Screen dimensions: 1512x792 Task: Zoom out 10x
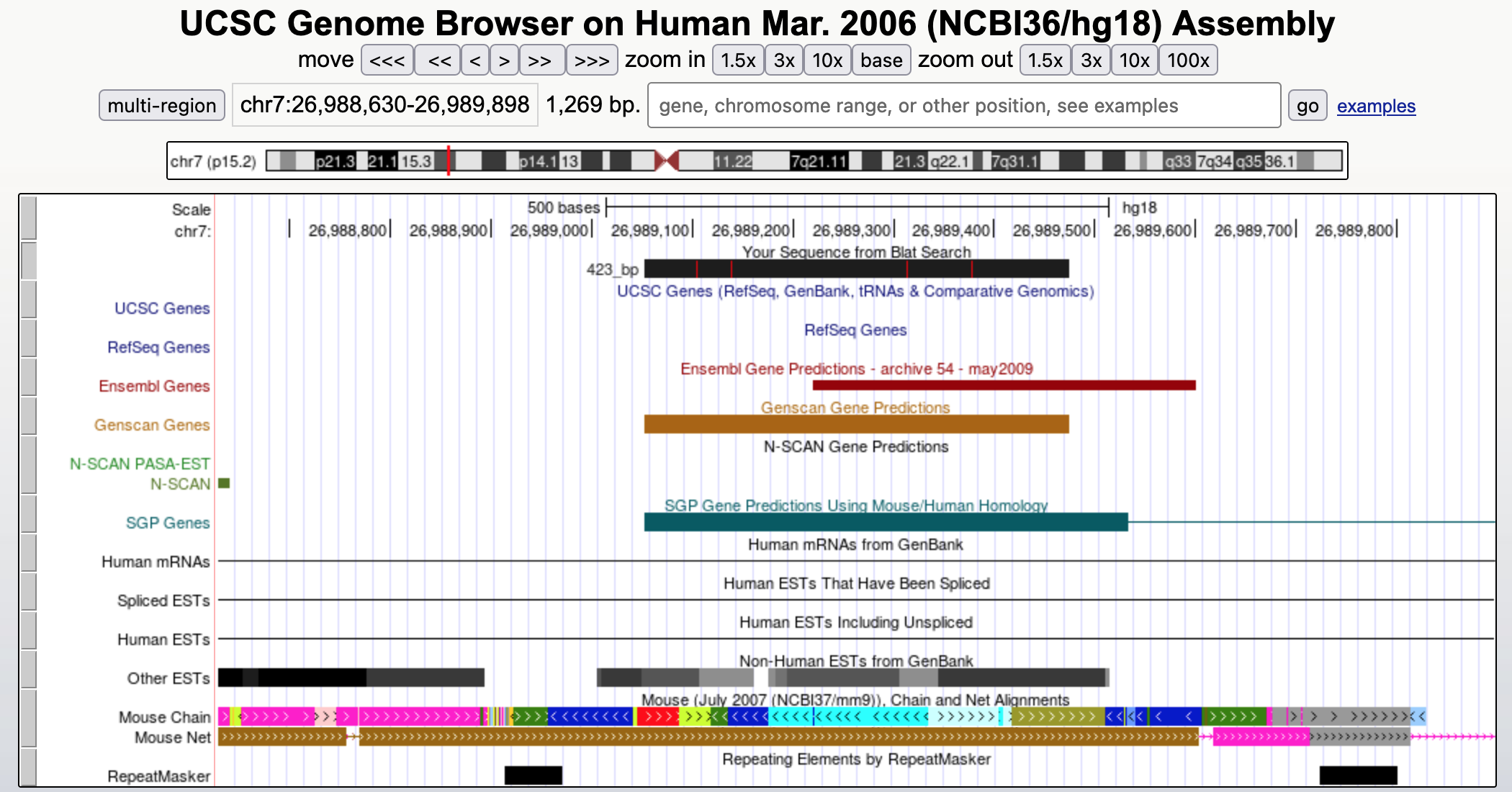(x=1134, y=60)
